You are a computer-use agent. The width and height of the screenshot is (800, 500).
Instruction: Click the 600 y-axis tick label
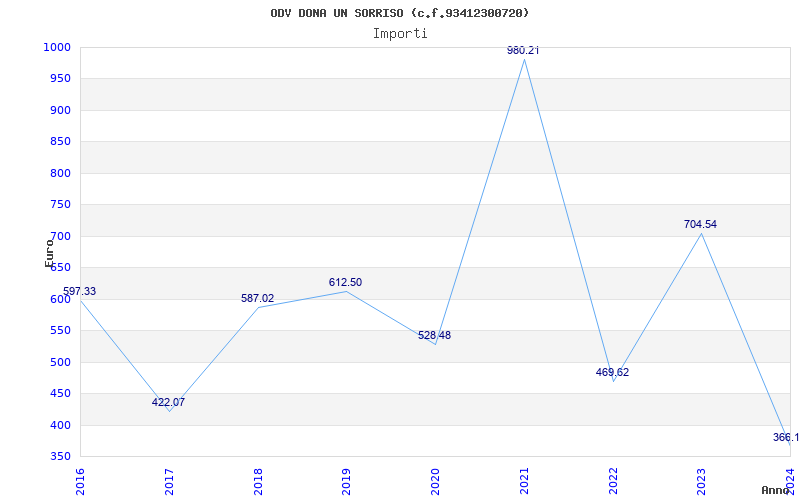(x=60, y=299)
